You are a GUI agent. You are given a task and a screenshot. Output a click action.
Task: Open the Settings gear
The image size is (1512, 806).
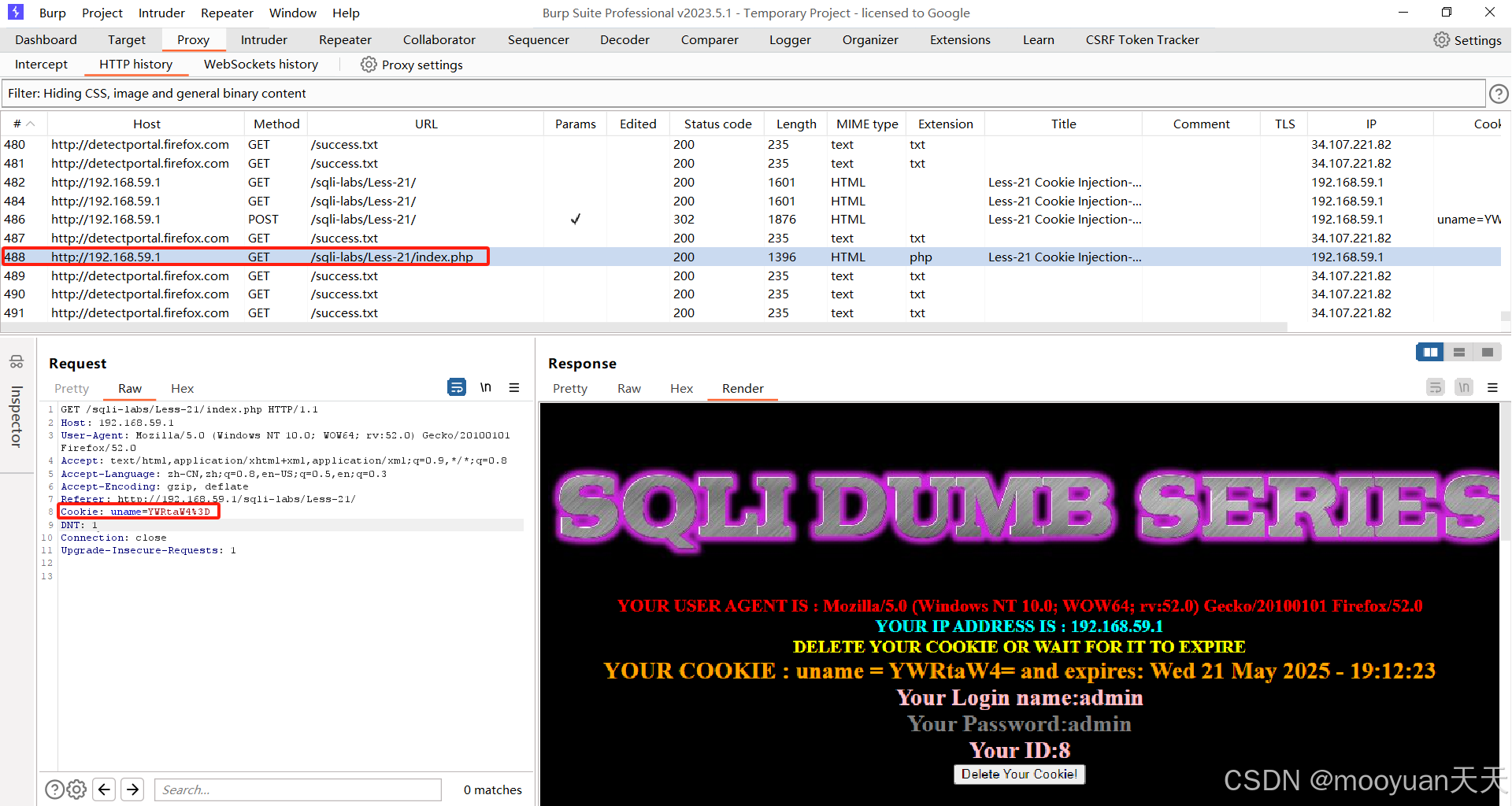coord(1467,40)
